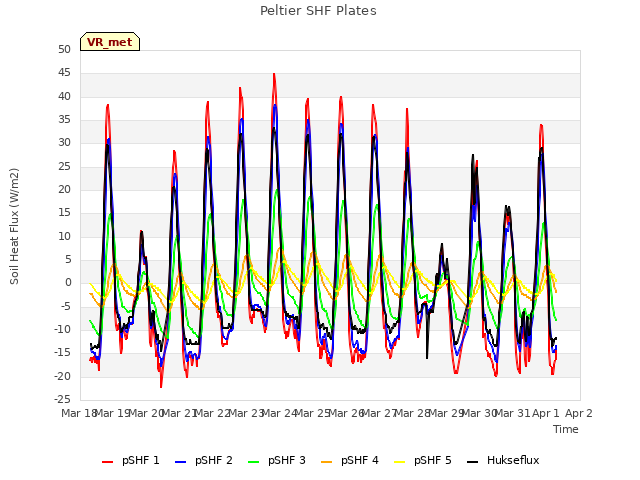The width and height of the screenshot is (640, 480).
Task: Click the orange pSHF 4 legend swatch
Action: tap(327, 462)
